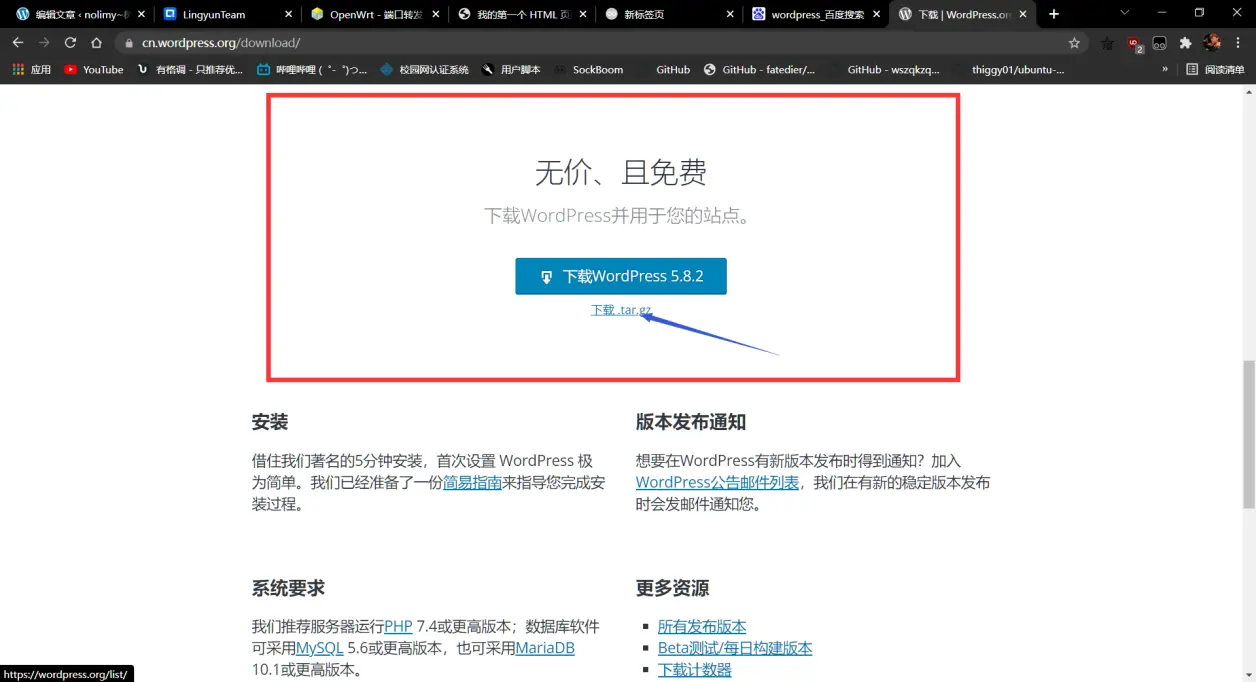Close the 下载 | WordPress.org tab
This screenshot has width=1256, height=682.
1022,14
